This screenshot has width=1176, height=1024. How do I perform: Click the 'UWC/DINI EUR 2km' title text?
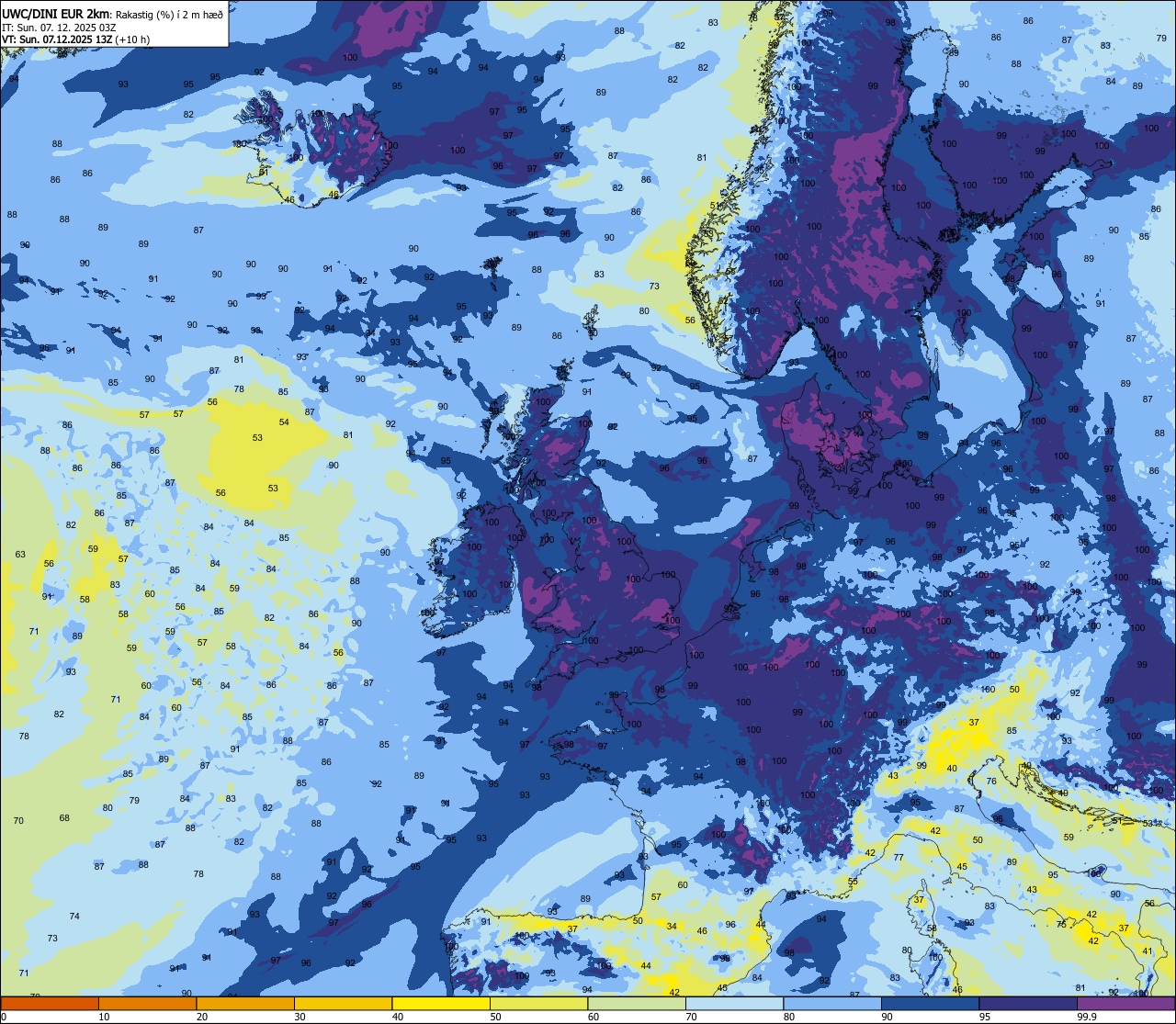coord(55,13)
